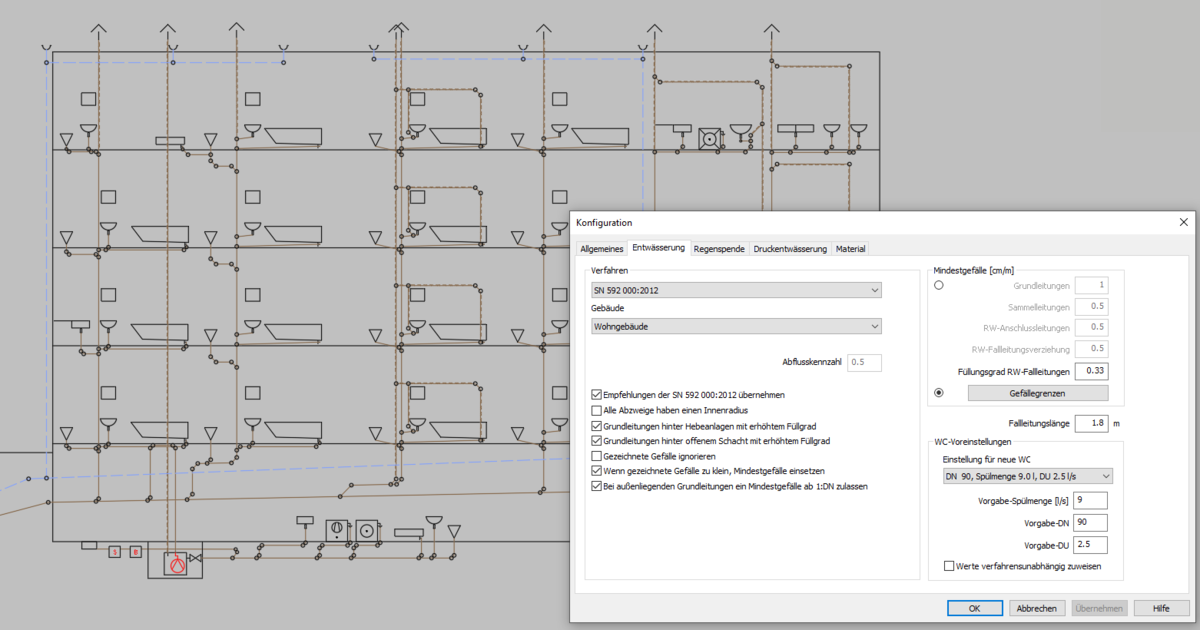Select the basement appliance symbol with dial
1200x630 pixels.
tap(337, 531)
